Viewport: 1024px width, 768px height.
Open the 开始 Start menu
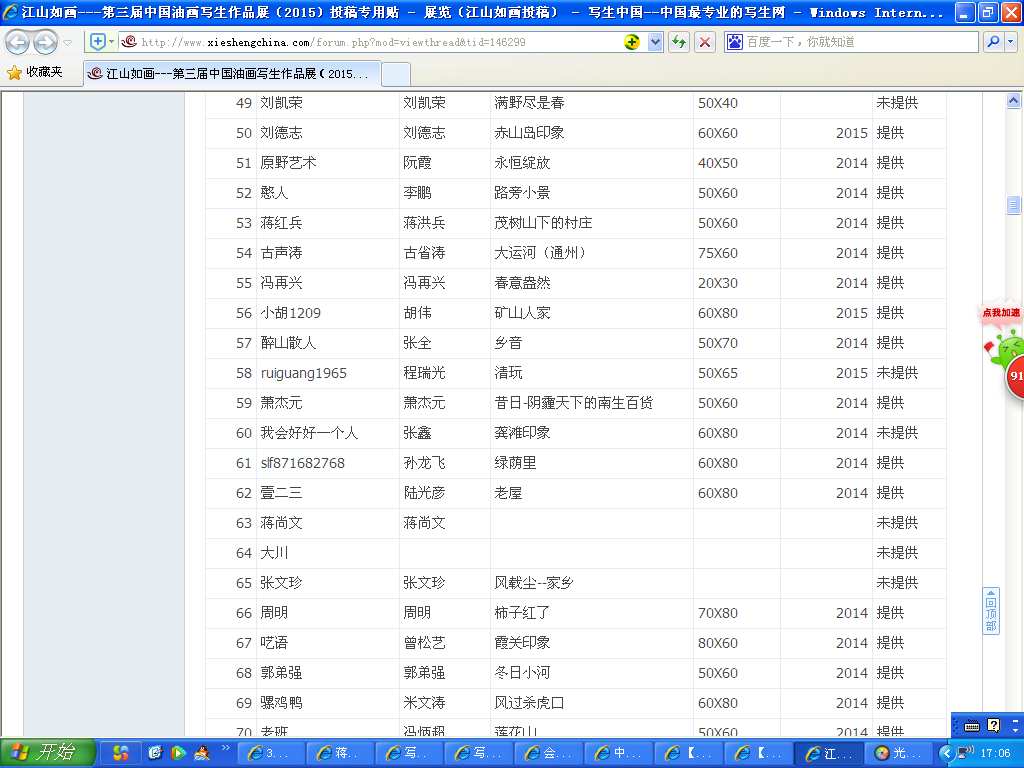[x=47, y=753]
